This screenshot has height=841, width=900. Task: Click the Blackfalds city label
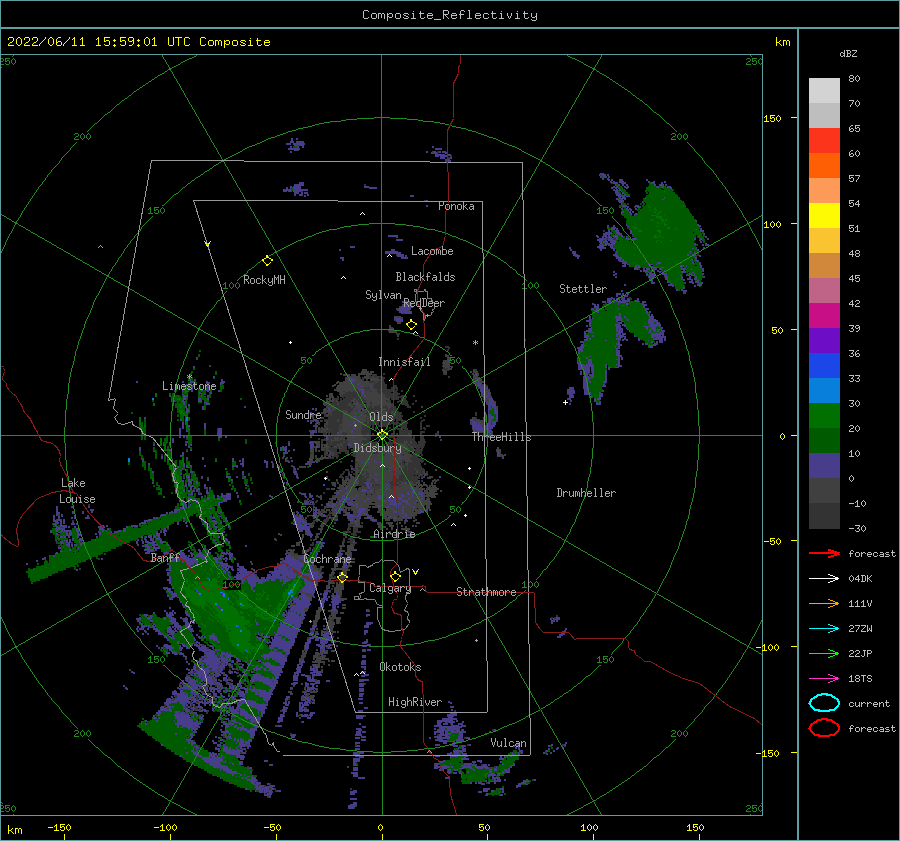tap(425, 277)
